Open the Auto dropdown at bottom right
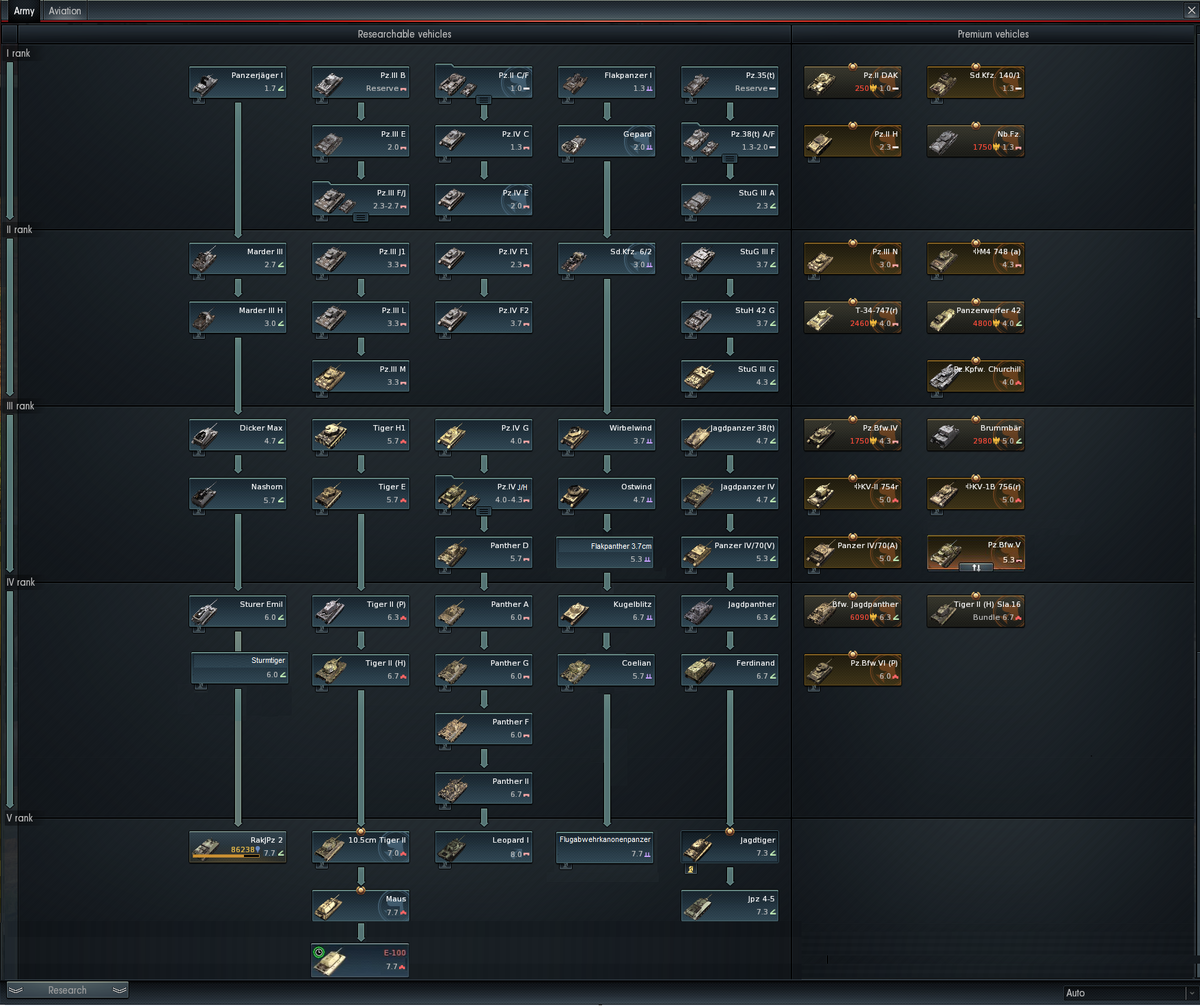Image resolution: width=1200 pixels, height=1006 pixels. tap(1128, 993)
